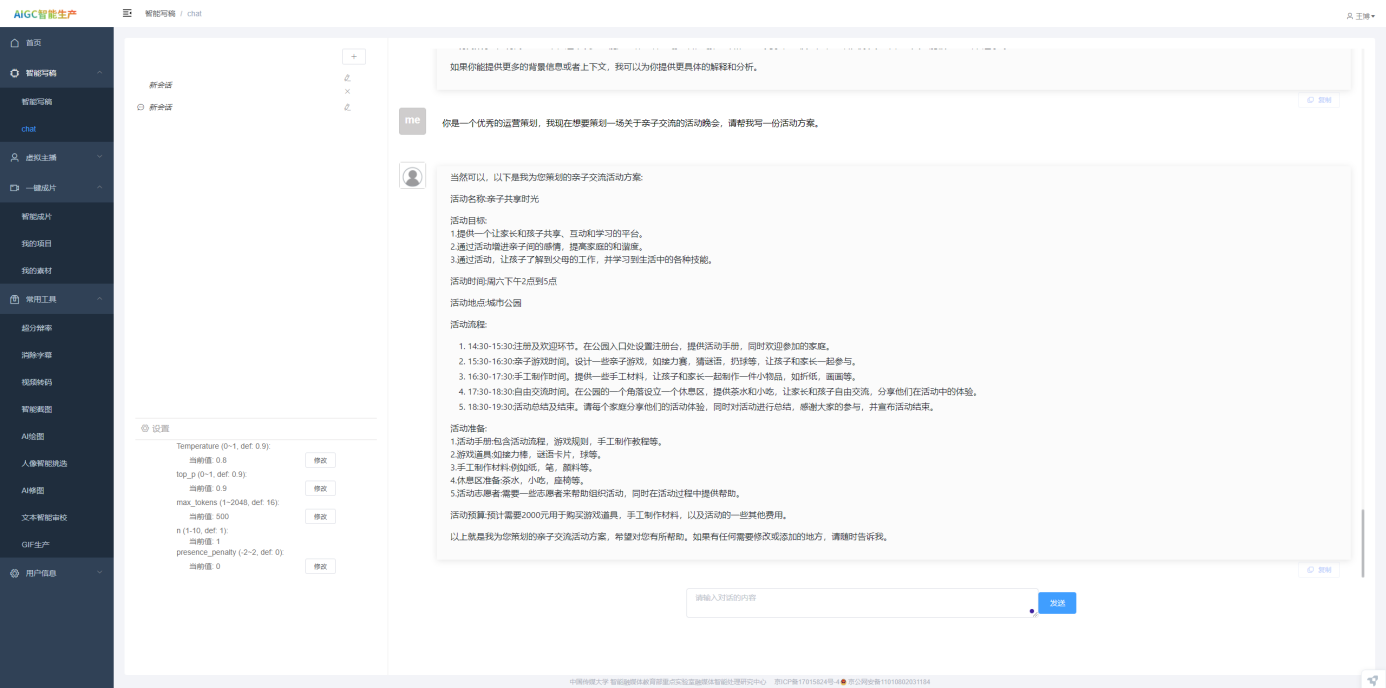Viewport: 1386px width, 688px height.
Task: Collapse the 智能写稿 sidebar section
Action: pyautogui.click(x=99, y=73)
